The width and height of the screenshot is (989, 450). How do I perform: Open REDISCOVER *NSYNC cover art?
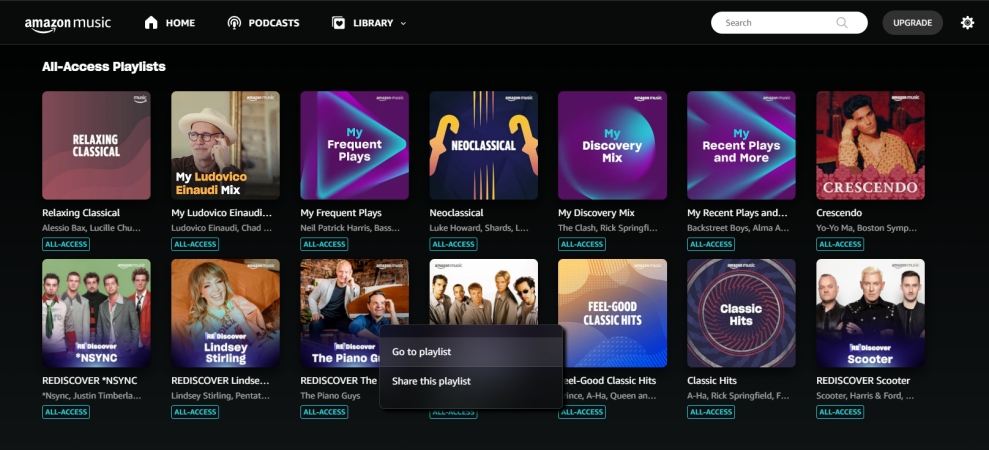pos(97,313)
